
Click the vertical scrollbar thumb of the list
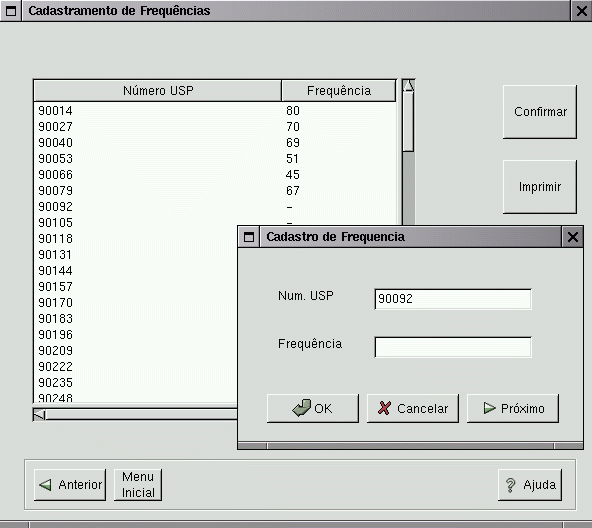pyautogui.click(x=408, y=122)
